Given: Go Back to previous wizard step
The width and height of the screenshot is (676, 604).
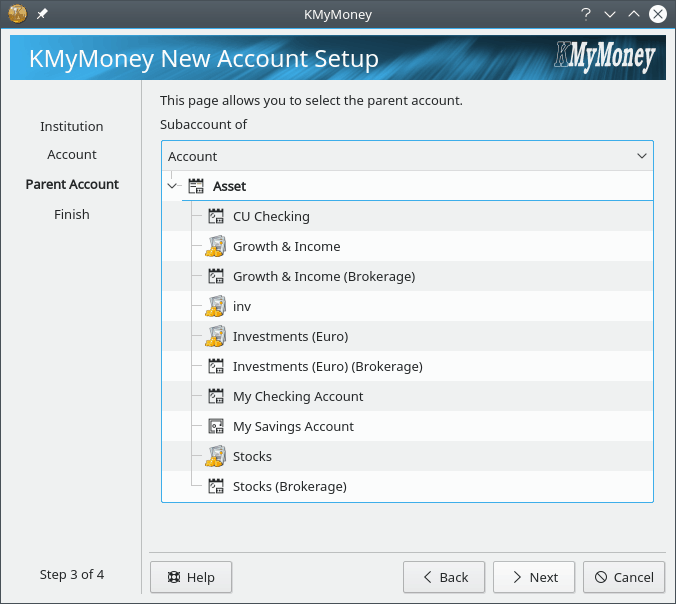Looking at the screenshot, I should coord(444,577).
